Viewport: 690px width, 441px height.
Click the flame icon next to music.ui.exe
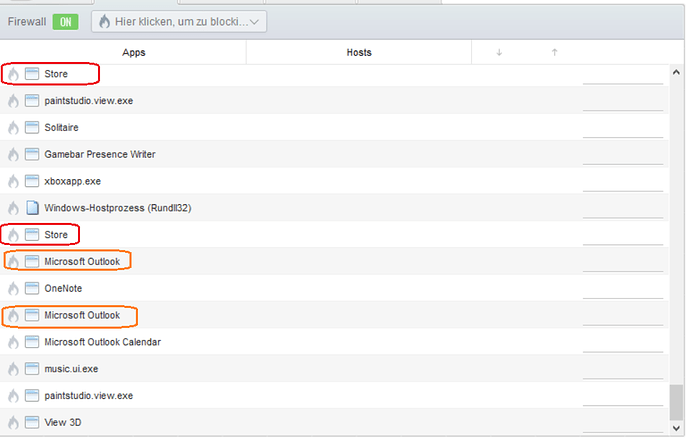pos(13,369)
